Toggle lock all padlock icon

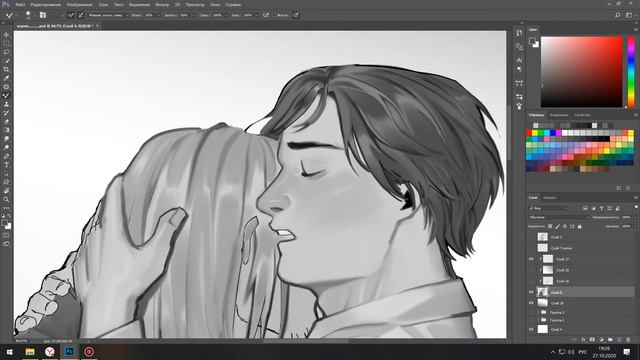coord(580,226)
